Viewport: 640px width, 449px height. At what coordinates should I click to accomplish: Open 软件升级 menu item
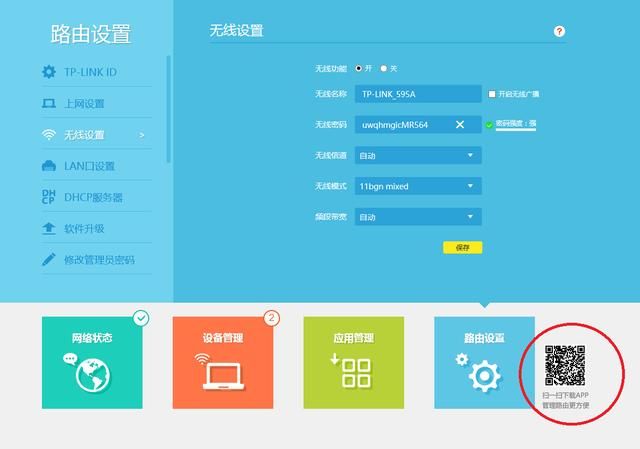click(97, 228)
